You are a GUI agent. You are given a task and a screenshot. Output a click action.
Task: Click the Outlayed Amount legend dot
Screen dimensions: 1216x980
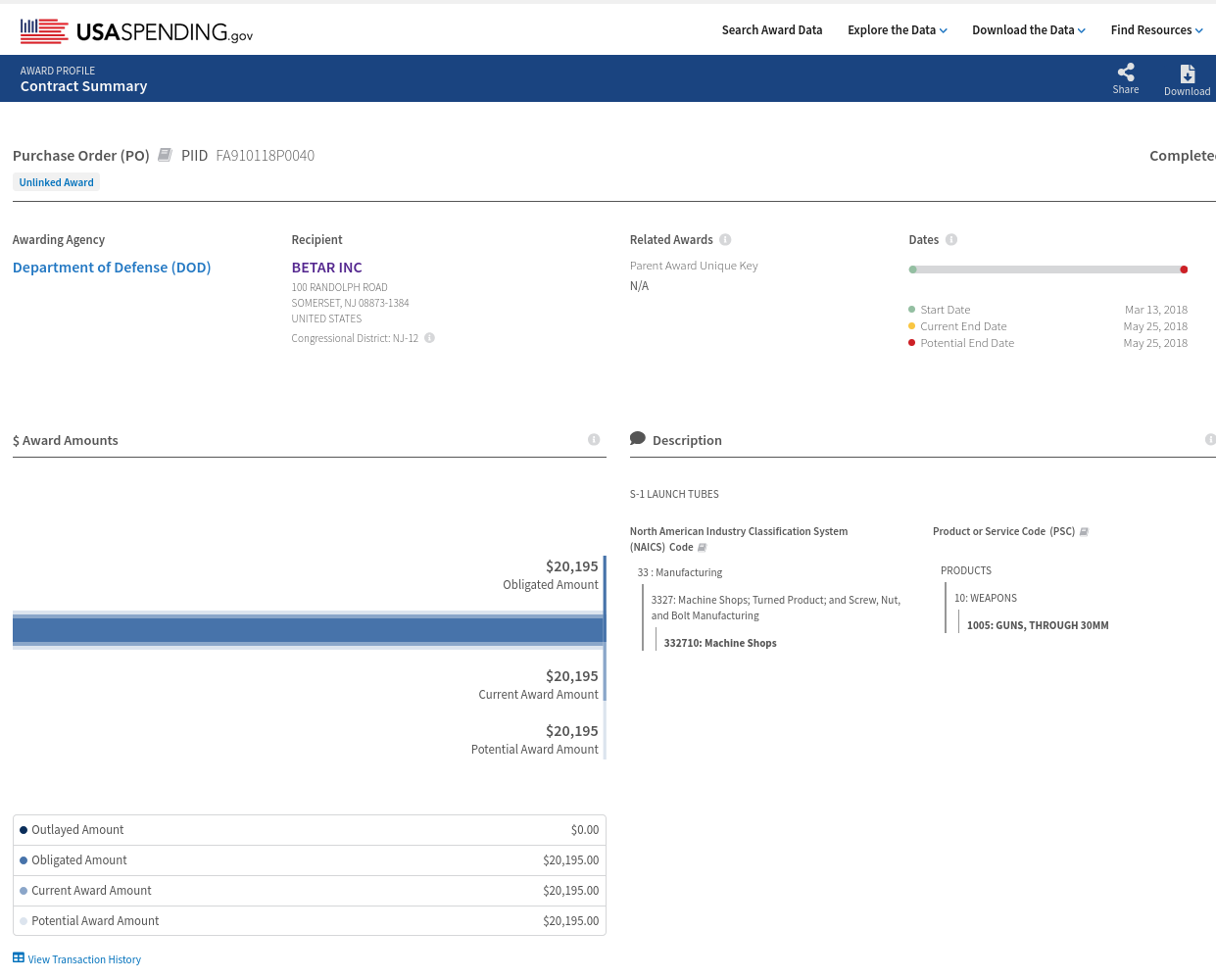tap(24, 830)
